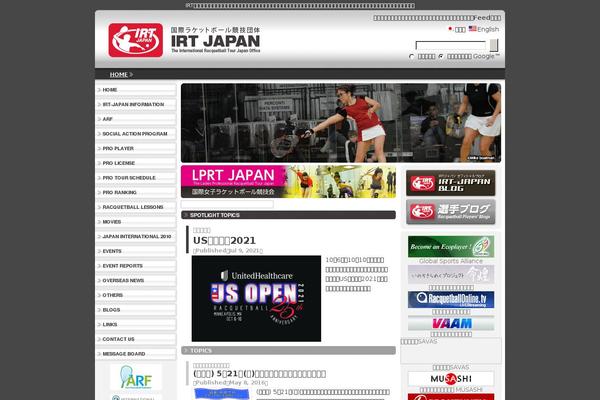Open EVENTS in the sidebar
Screen dimensions: 600x400
coord(136,251)
